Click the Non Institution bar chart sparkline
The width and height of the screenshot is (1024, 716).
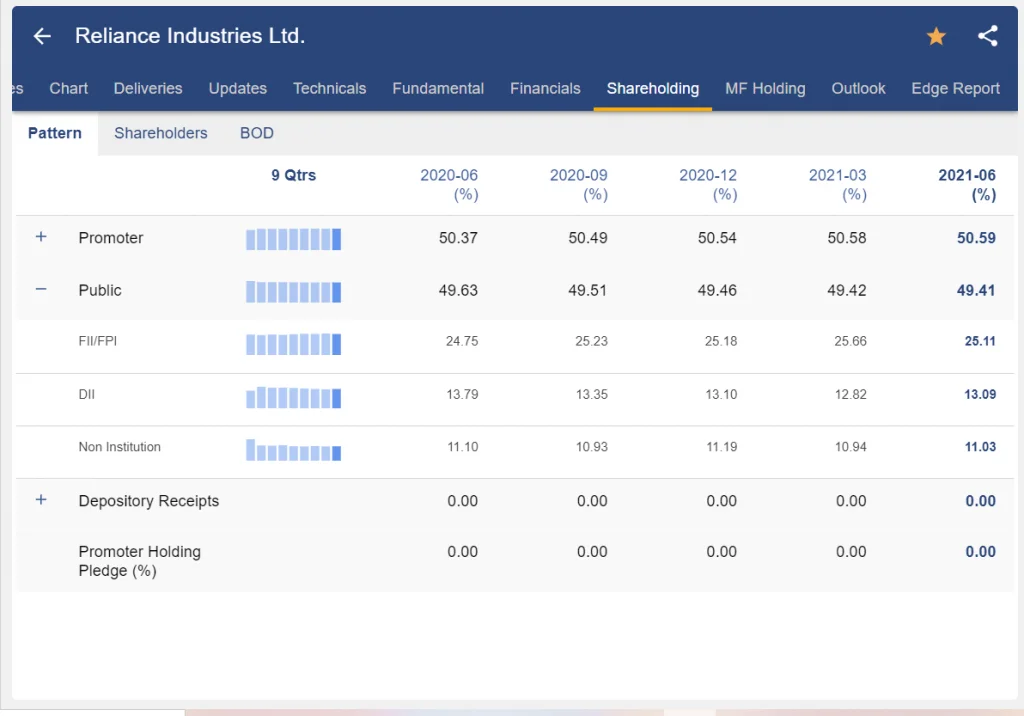[x=293, y=450]
